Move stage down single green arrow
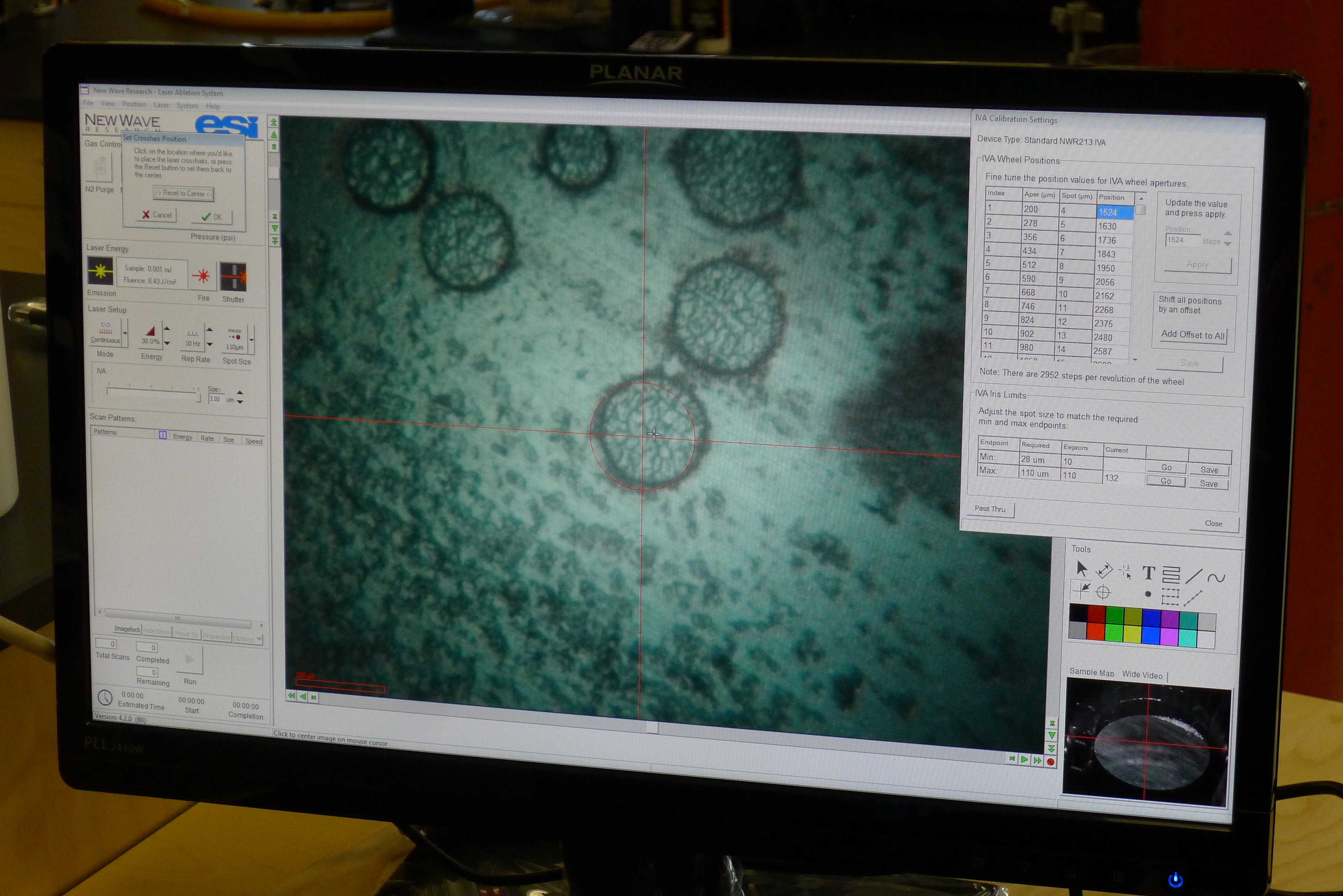1343x896 pixels. 275,229
